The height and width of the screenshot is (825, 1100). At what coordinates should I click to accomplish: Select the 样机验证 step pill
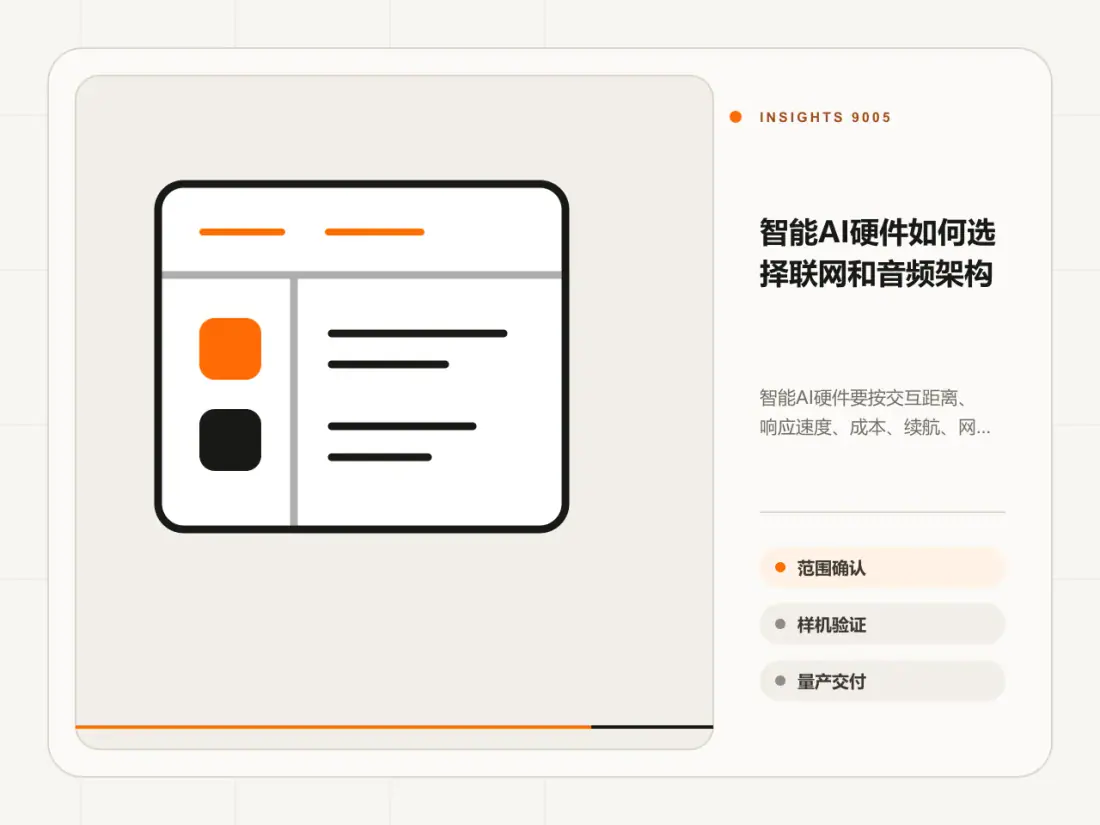882,624
